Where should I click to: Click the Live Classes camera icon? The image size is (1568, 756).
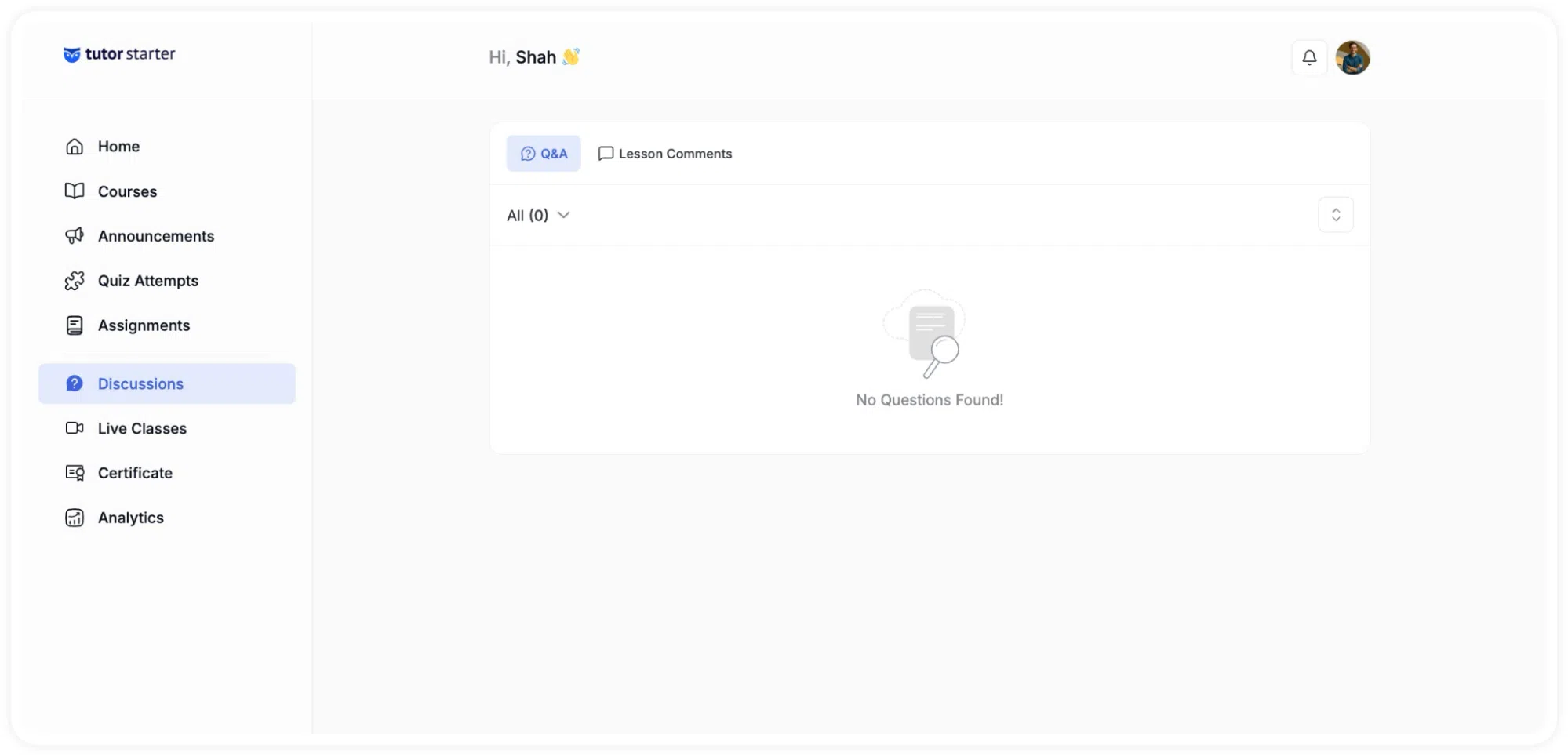(x=75, y=428)
